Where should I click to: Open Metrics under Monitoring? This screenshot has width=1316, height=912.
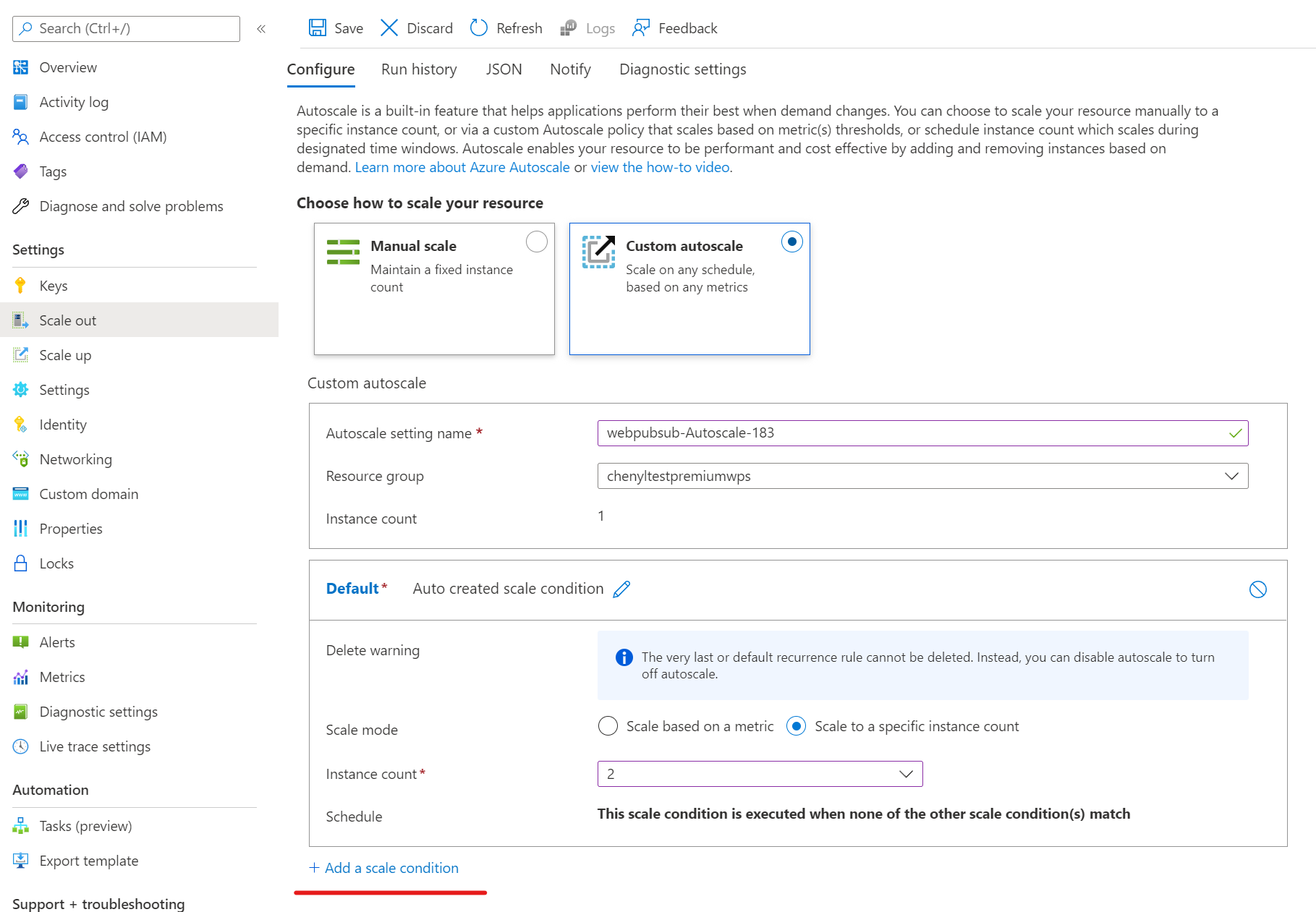pos(62,677)
